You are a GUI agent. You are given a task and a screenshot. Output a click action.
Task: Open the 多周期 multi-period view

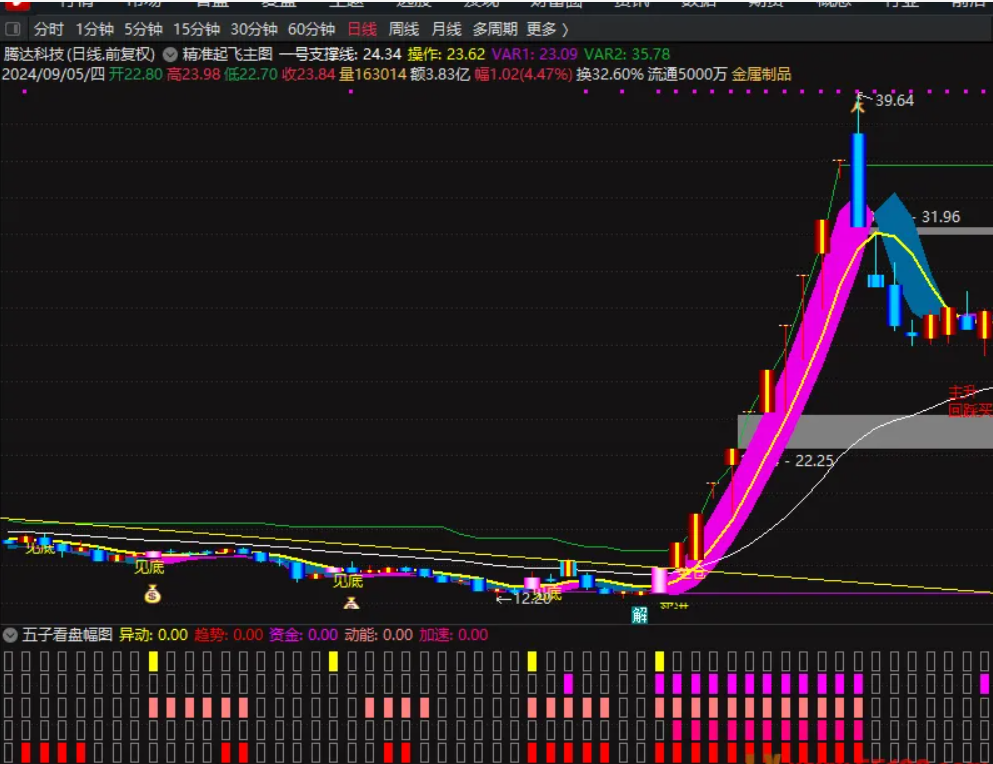[494, 29]
